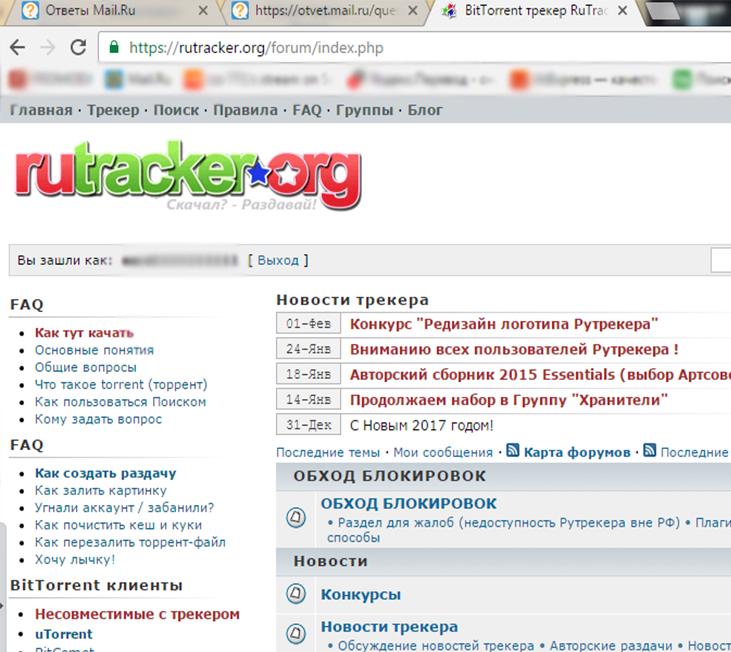
Task: Open news С Новым 2017 годом!
Action: pos(421,425)
